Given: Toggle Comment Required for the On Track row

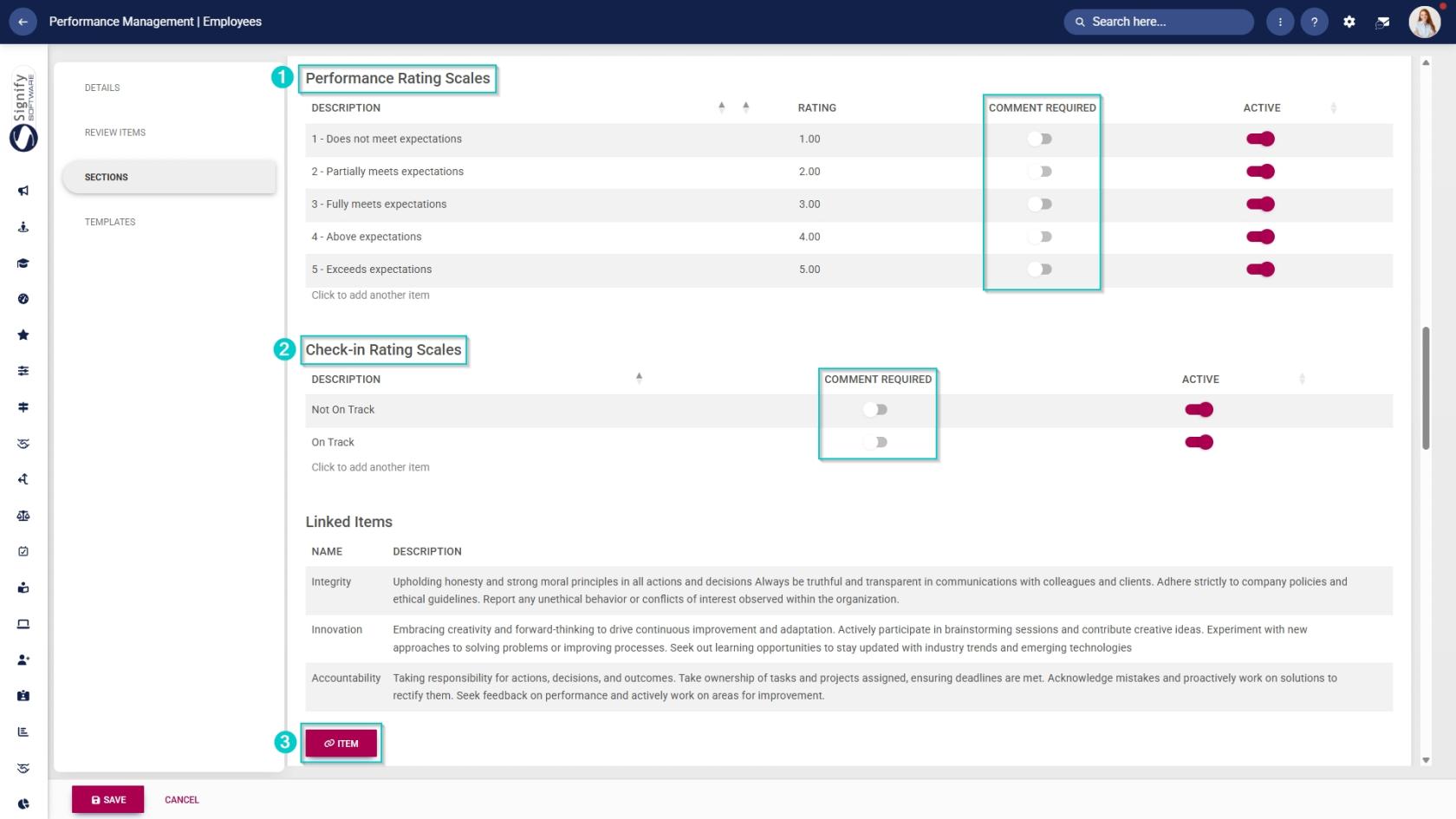Looking at the screenshot, I should (875, 442).
